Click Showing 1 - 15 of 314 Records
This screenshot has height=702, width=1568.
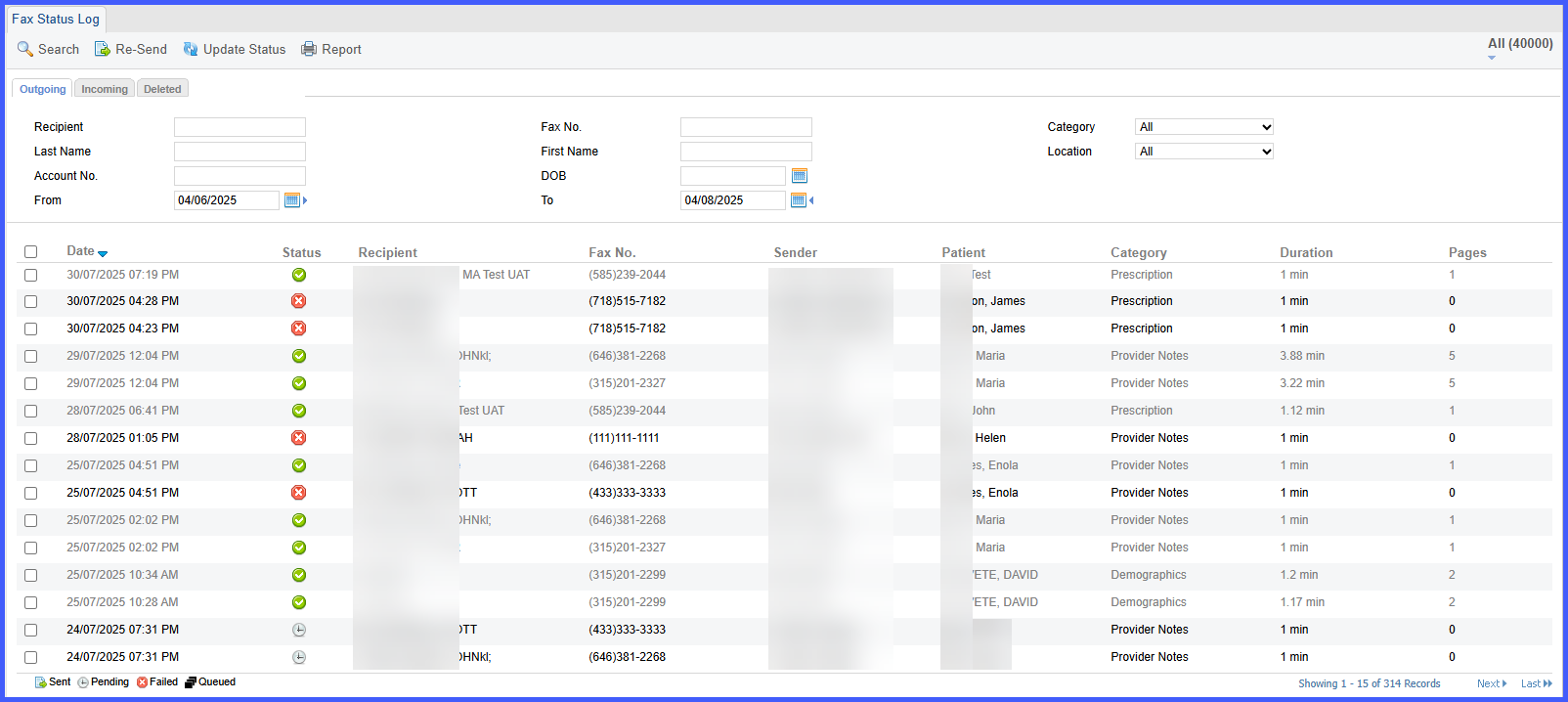[x=1369, y=683]
